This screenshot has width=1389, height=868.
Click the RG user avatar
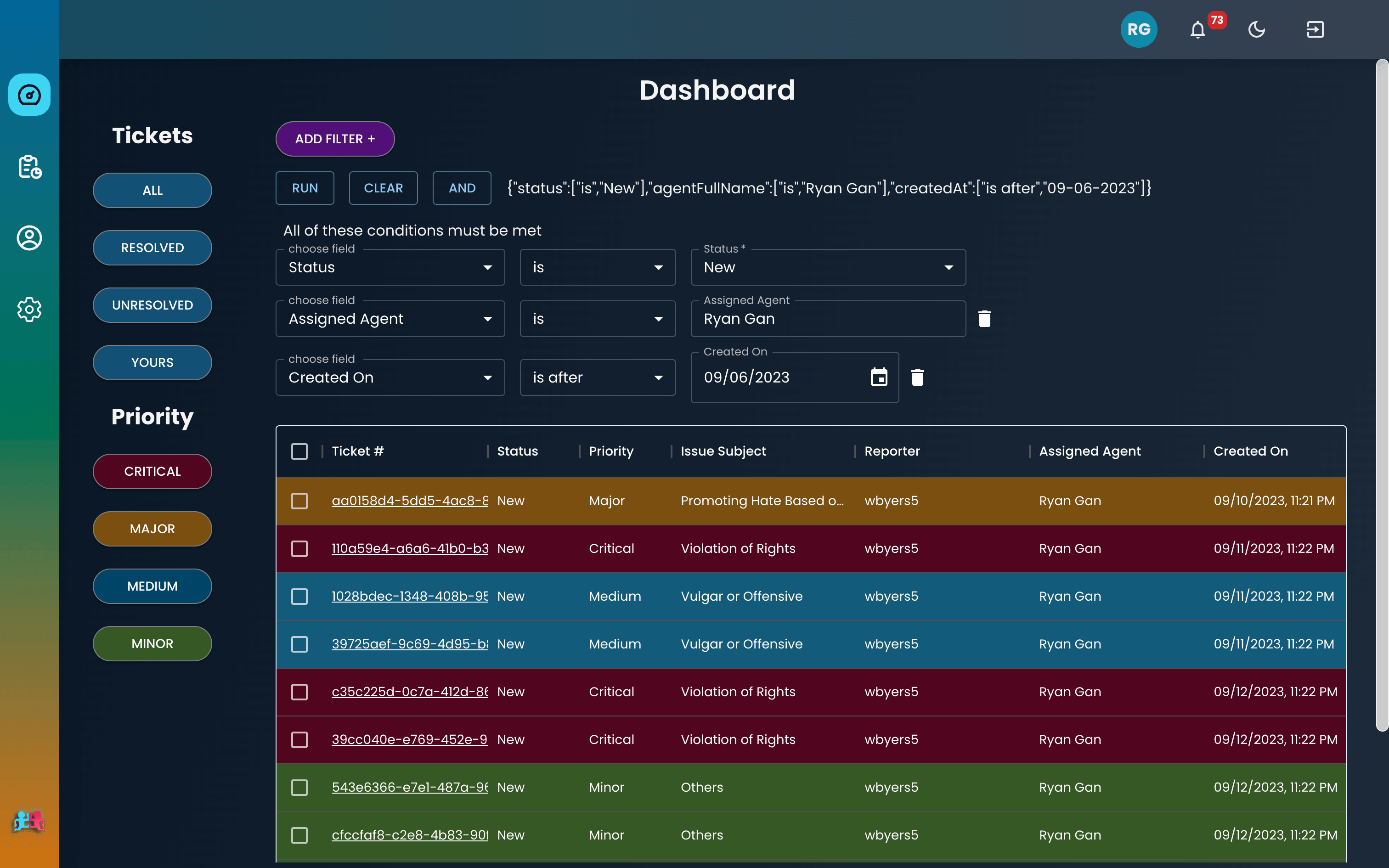(1139, 29)
